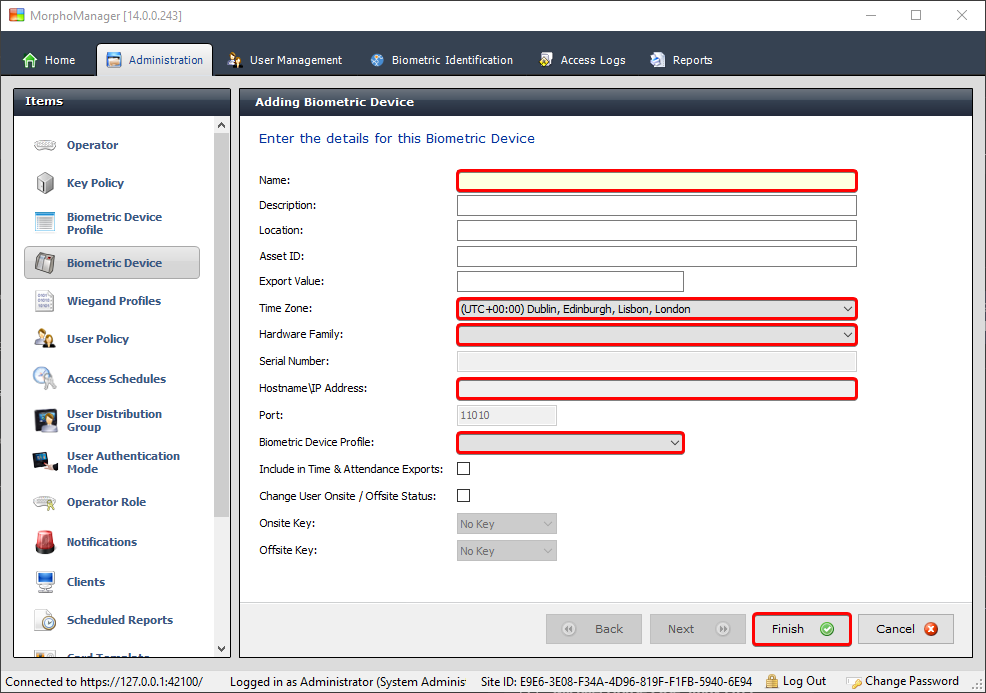
Task: Click the Biometric Device Profile icon
Action: [45, 223]
